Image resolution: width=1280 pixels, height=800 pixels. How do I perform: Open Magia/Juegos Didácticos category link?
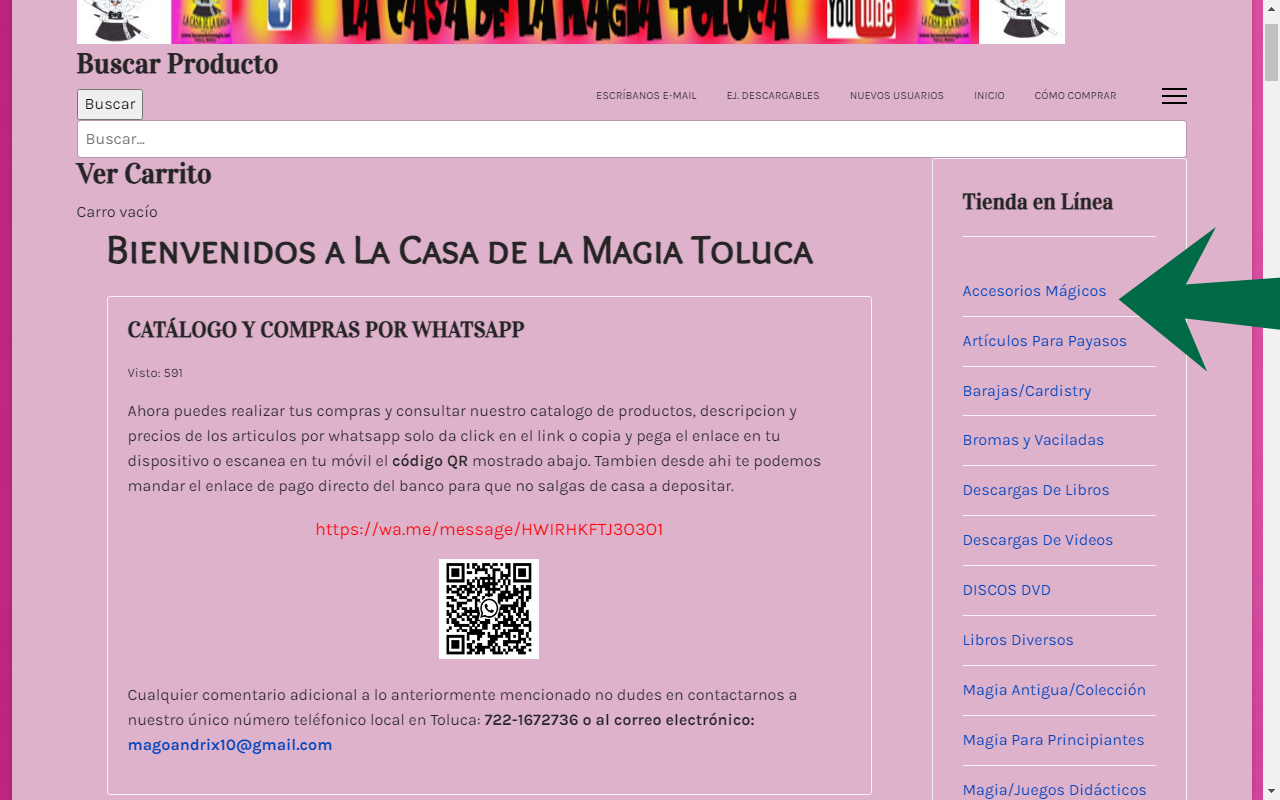[x=1054, y=790]
